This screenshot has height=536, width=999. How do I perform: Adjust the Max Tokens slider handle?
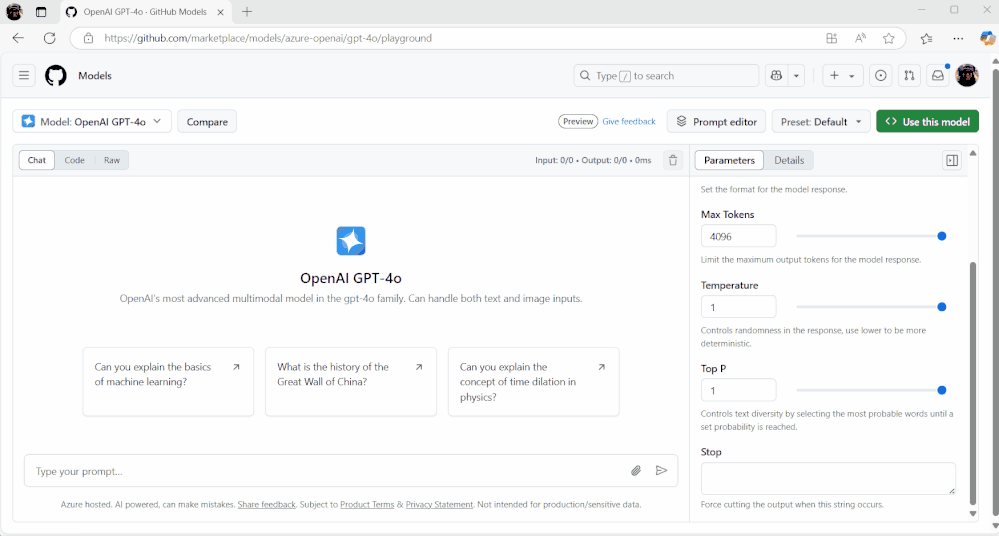942,236
